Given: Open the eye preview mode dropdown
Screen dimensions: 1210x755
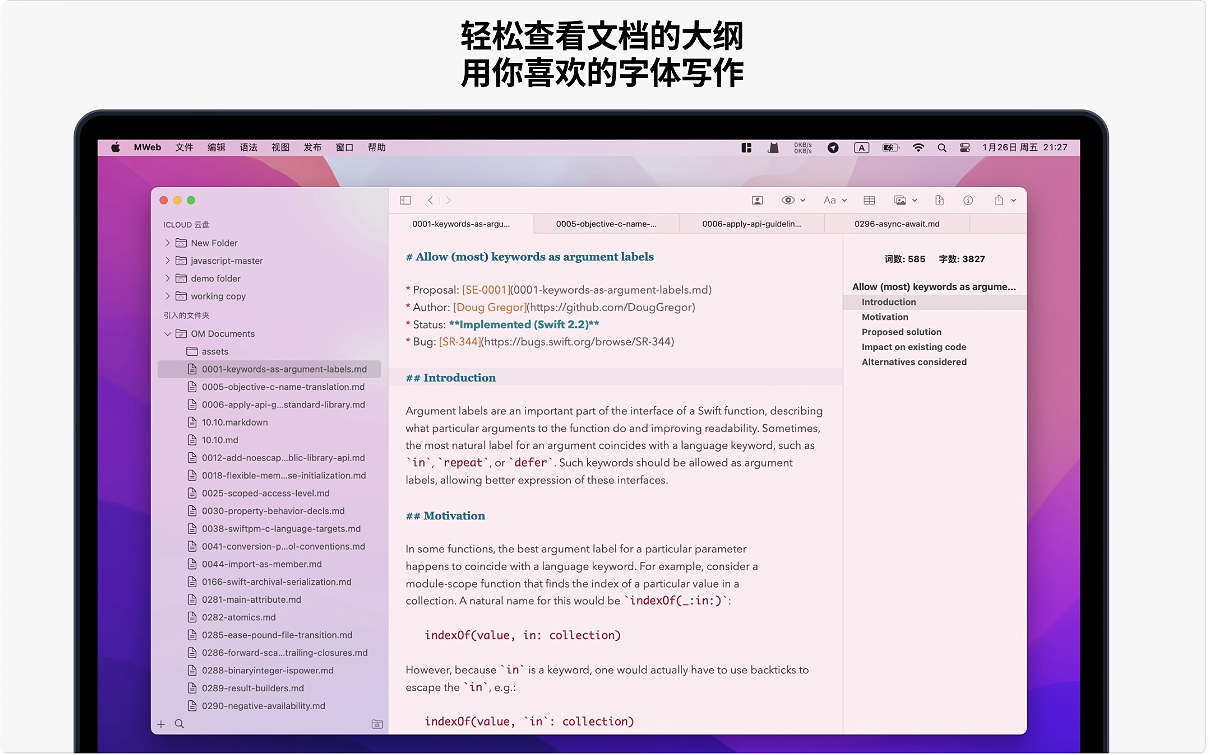Looking at the screenshot, I should (x=793, y=200).
